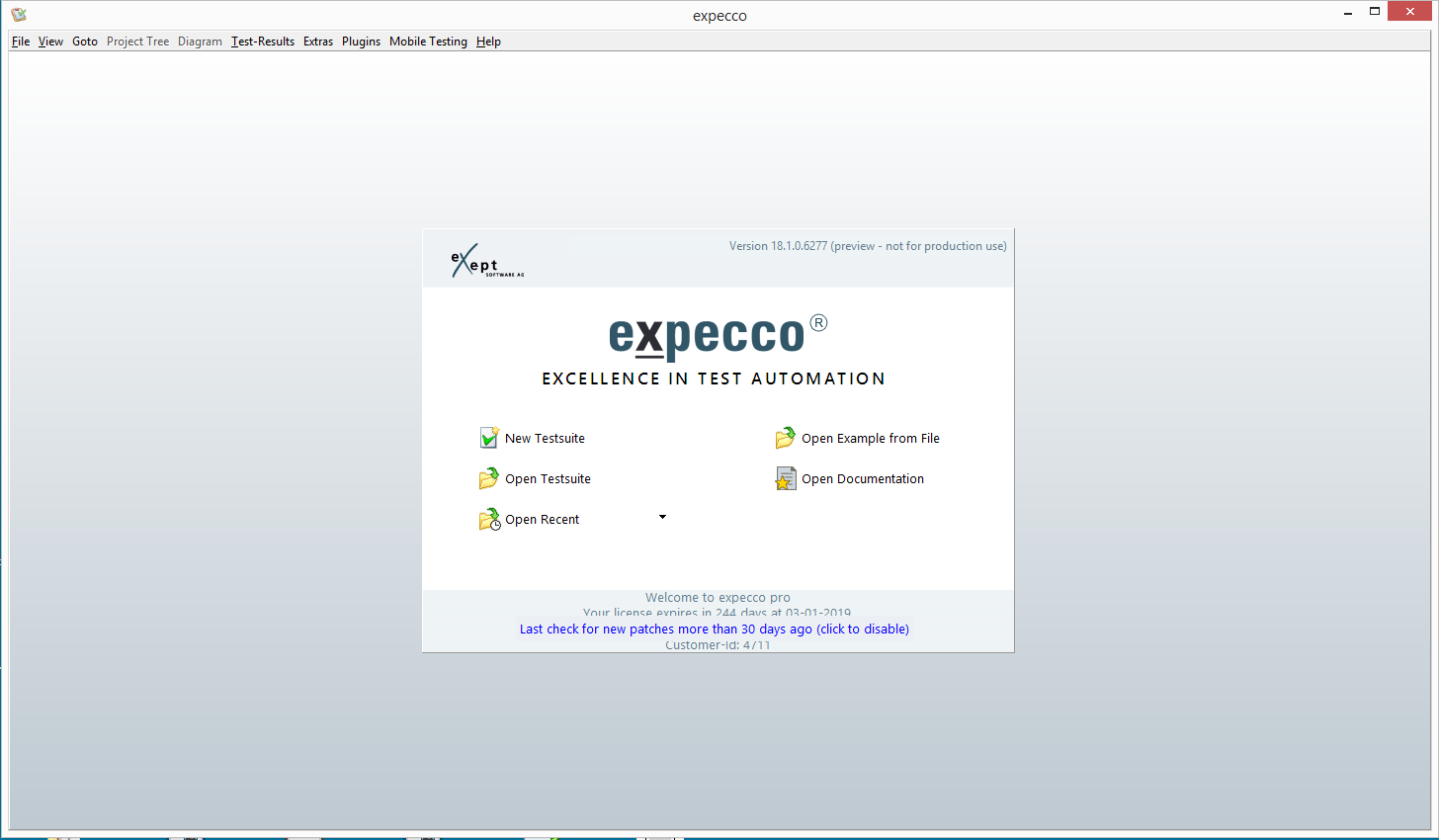The height and width of the screenshot is (840, 1439).
Task: Click the Open Documentation star icon
Action: click(x=786, y=479)
